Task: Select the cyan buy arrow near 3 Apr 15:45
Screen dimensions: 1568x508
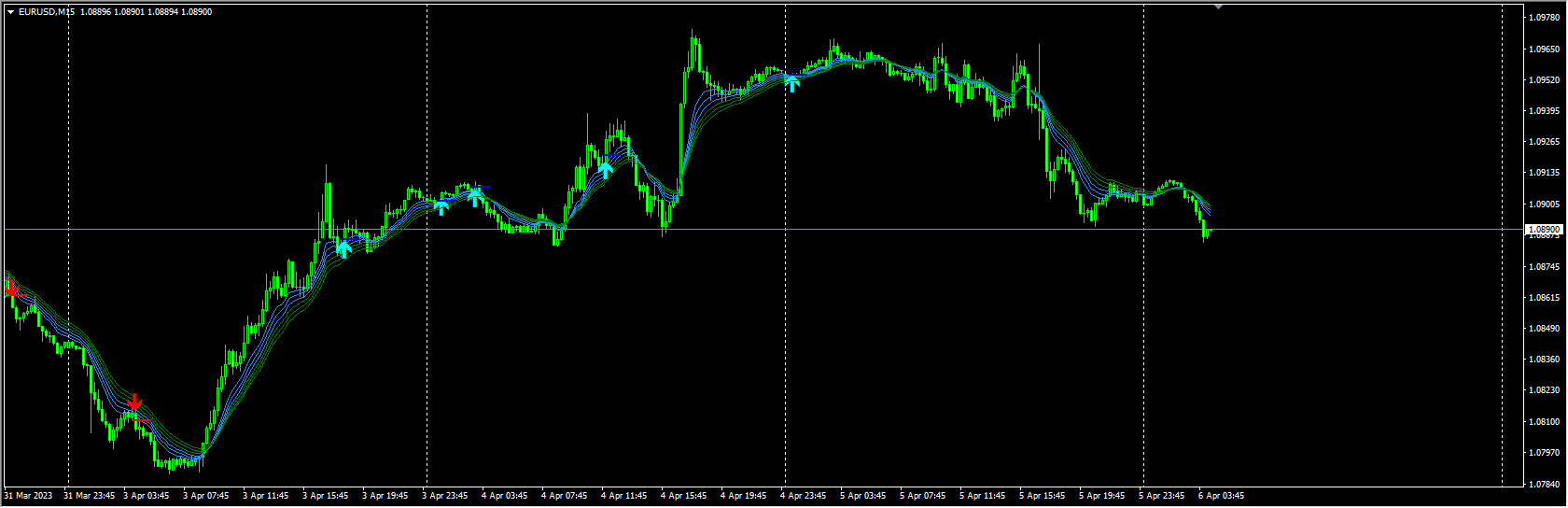Action: 343,248
